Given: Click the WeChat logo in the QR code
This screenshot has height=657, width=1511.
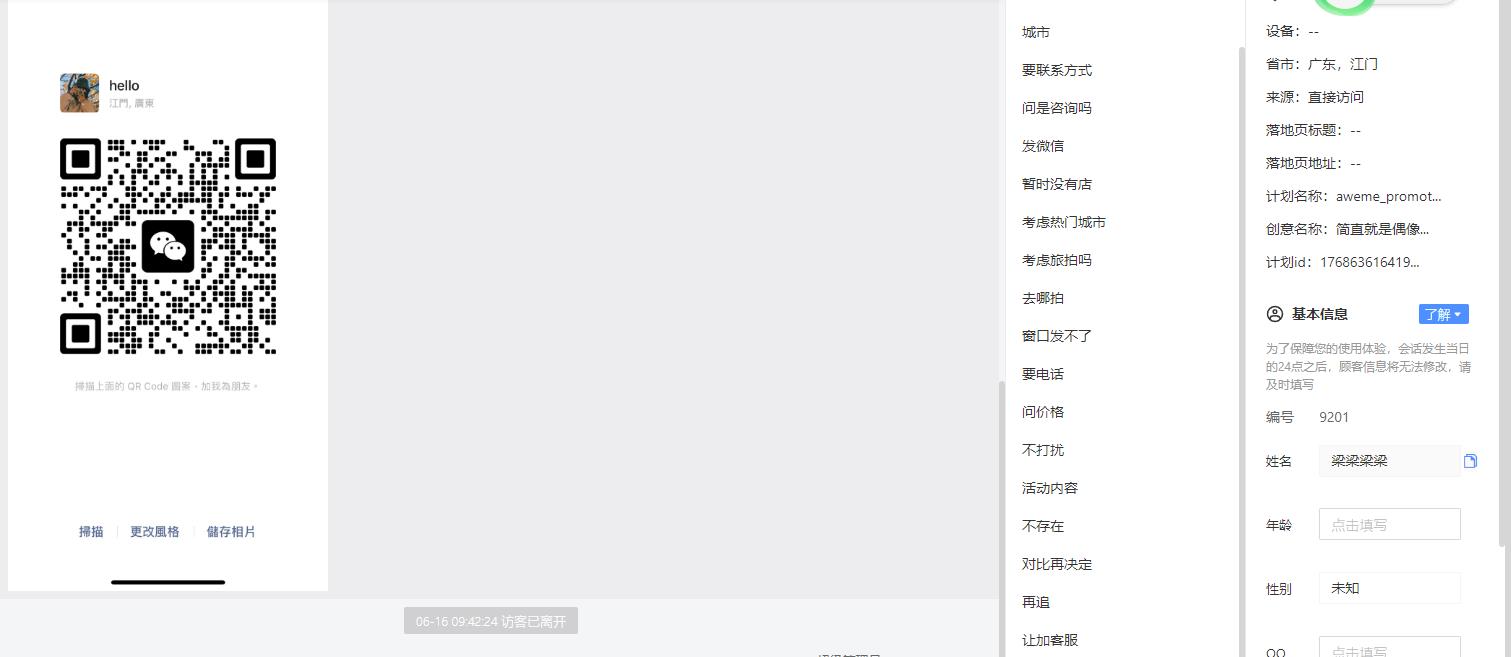Looking at the screenshot, I should (x=168, y=246).
